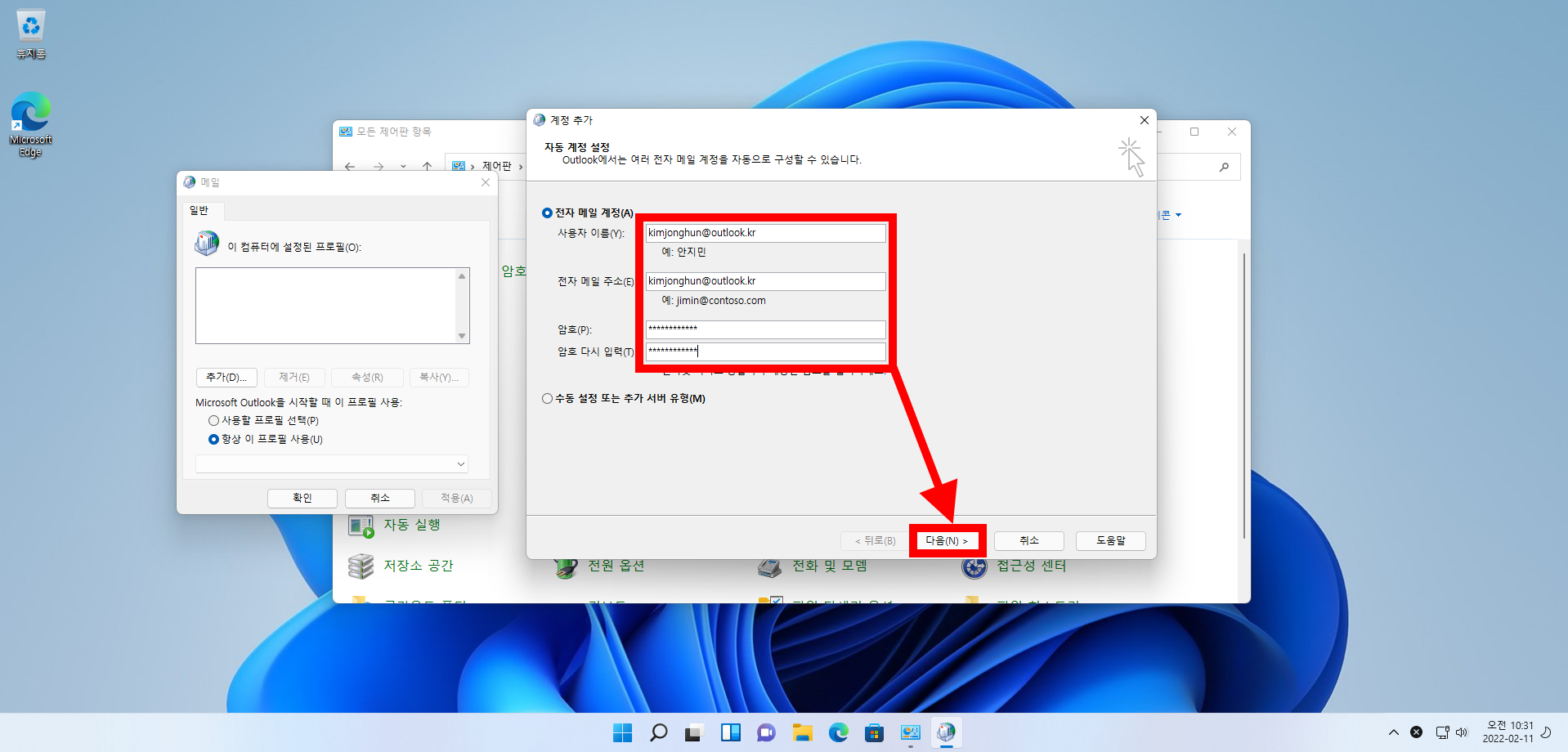Open network status tray icon

pos(1442,732)
